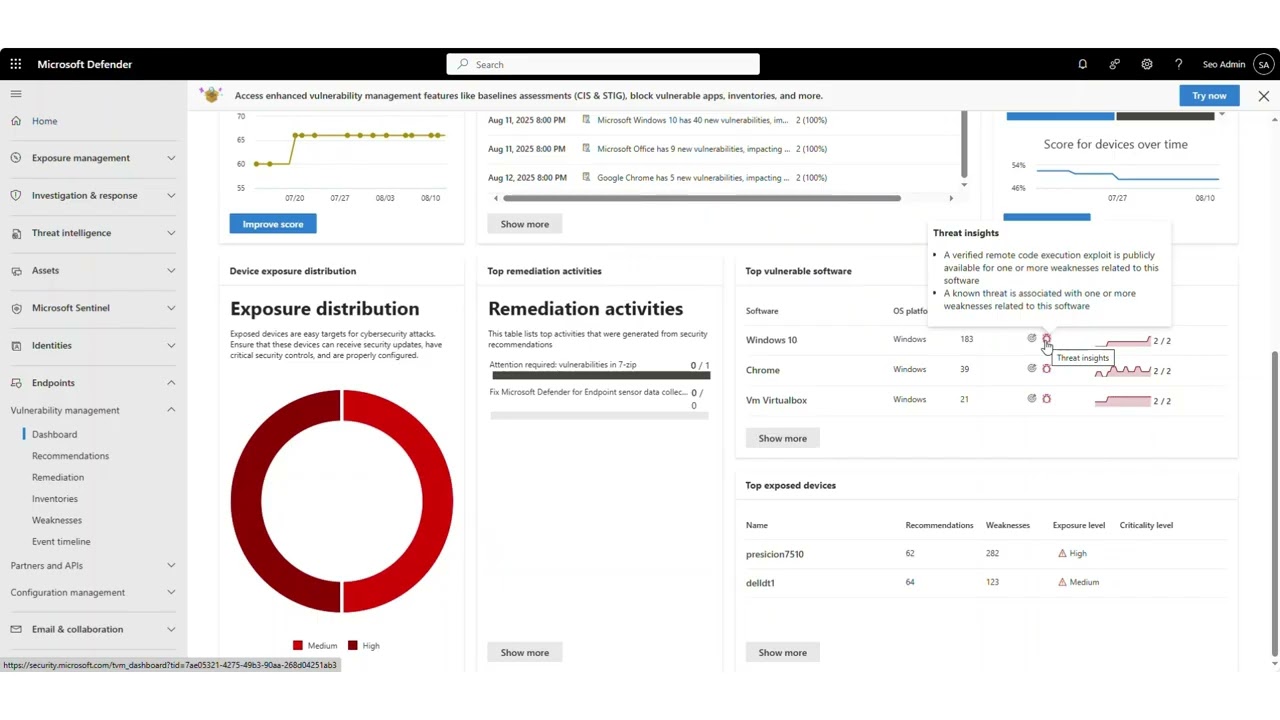
Task: Expand the Microsoft Sentinel chevron
Action: point(171,308)
